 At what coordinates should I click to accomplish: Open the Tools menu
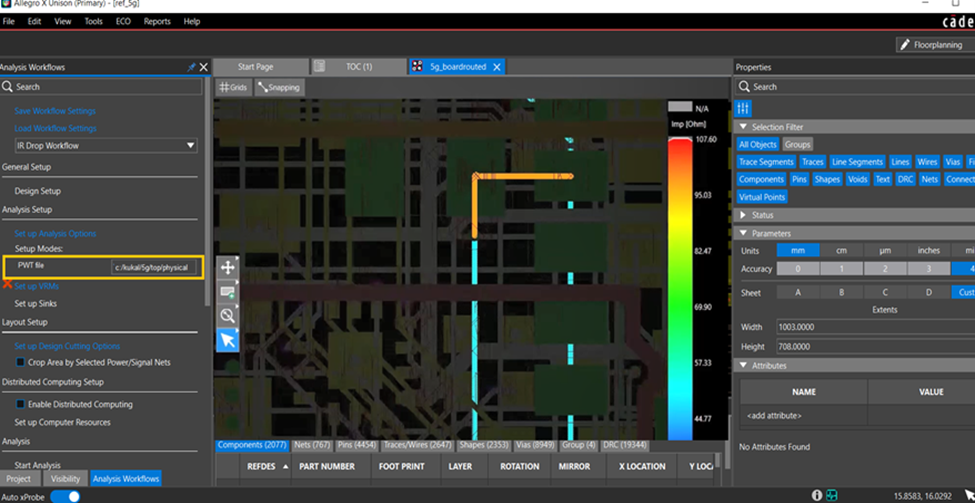click(93, 21)
